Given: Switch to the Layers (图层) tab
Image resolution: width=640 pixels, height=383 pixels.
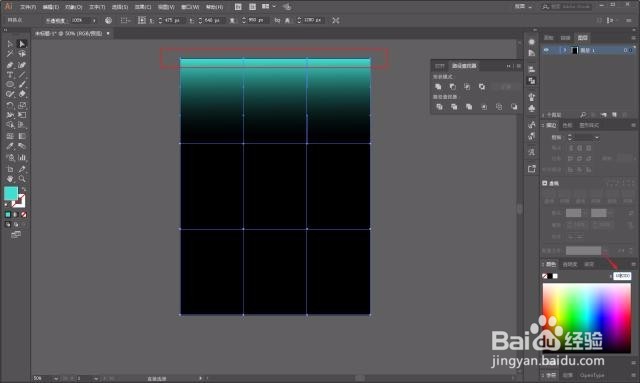Looking at the screenshot, I should 582,38.
